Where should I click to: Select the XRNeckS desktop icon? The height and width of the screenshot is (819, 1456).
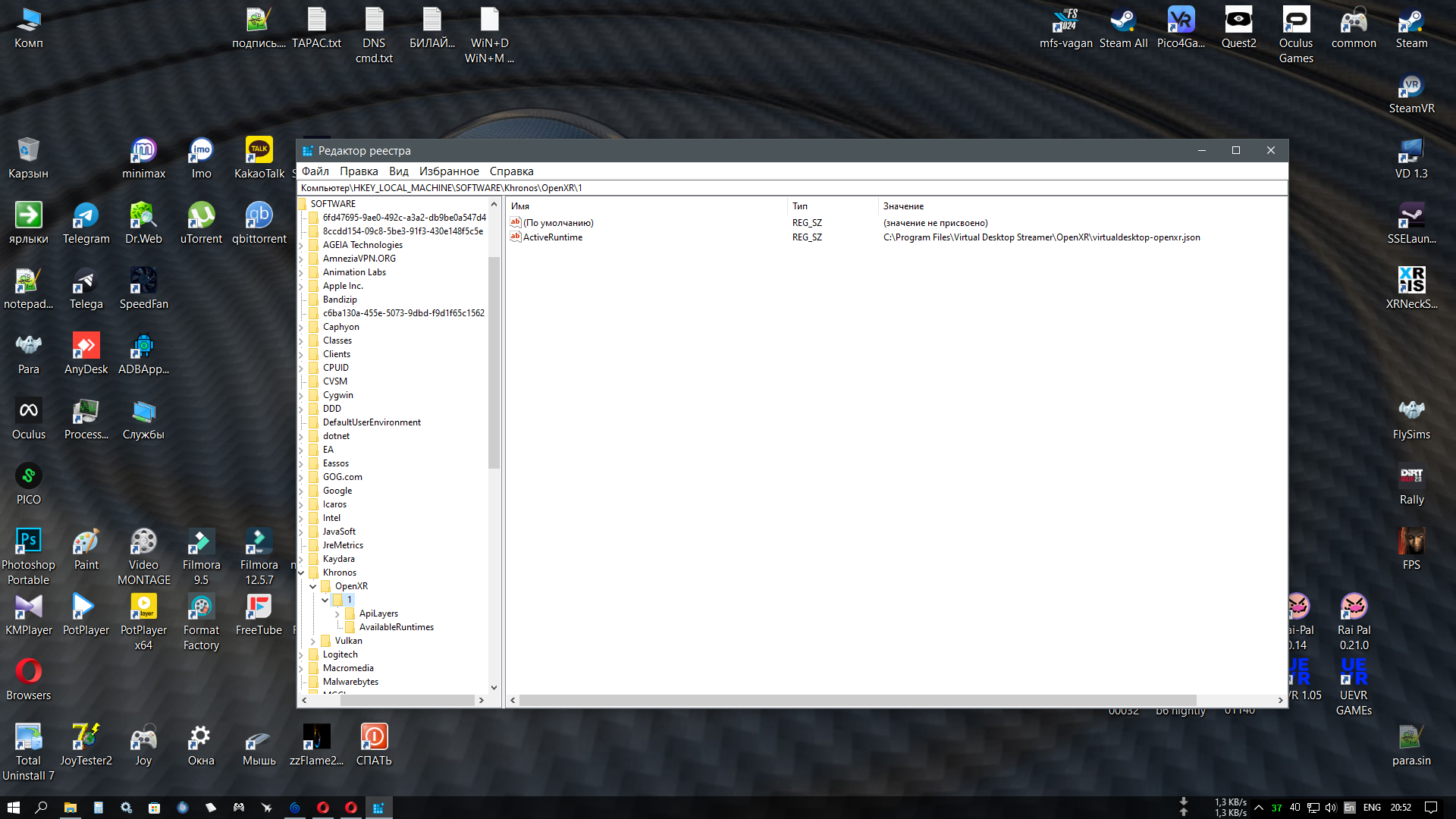[1411, 289]
